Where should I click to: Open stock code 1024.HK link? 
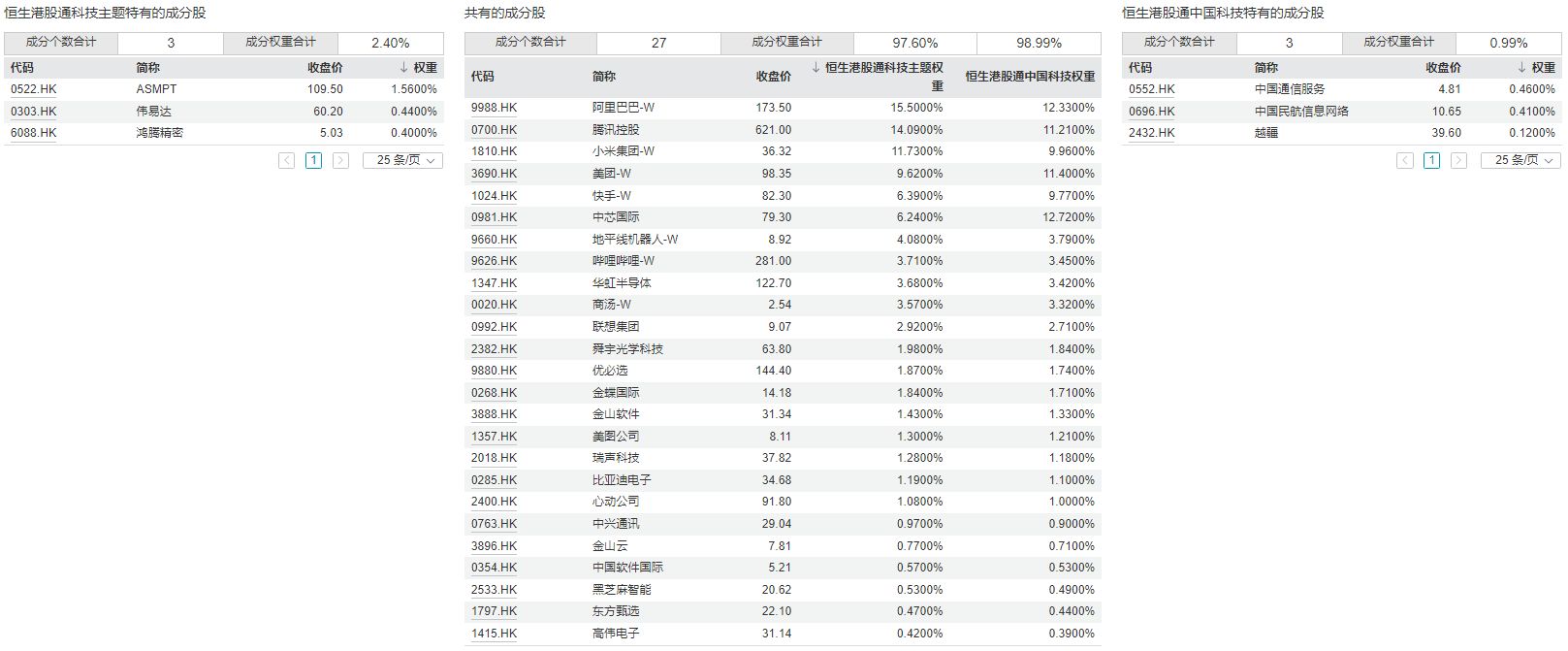(495, 196)
